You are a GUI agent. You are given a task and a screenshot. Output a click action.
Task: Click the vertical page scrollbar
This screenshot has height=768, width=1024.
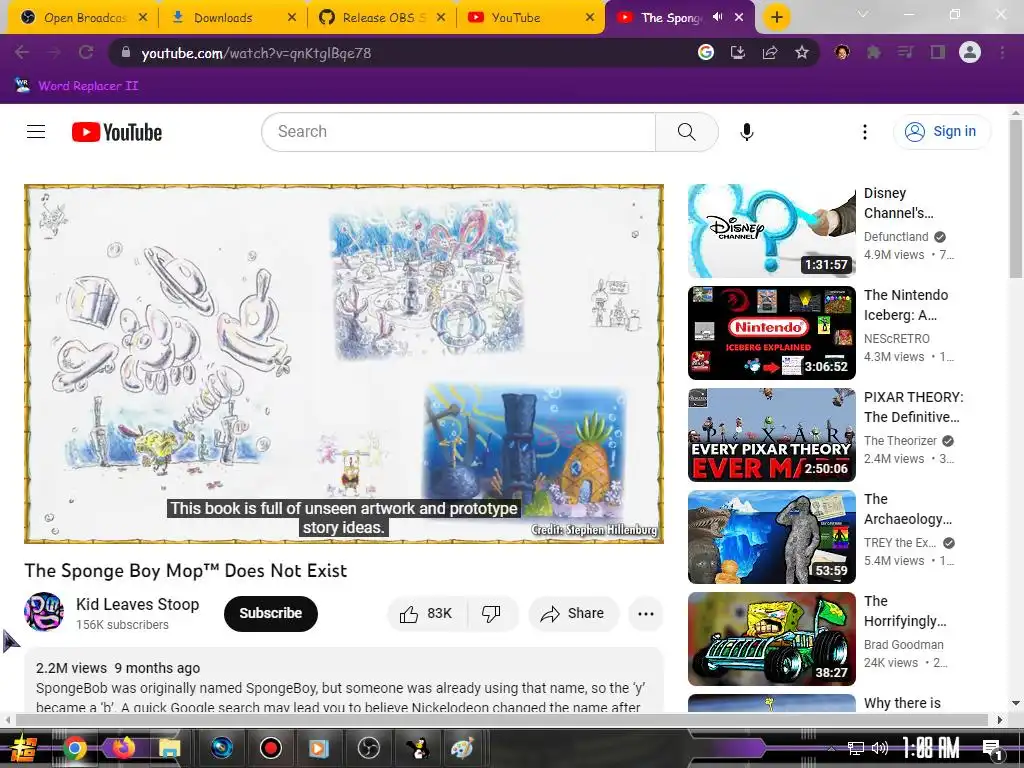(1016, 197)
